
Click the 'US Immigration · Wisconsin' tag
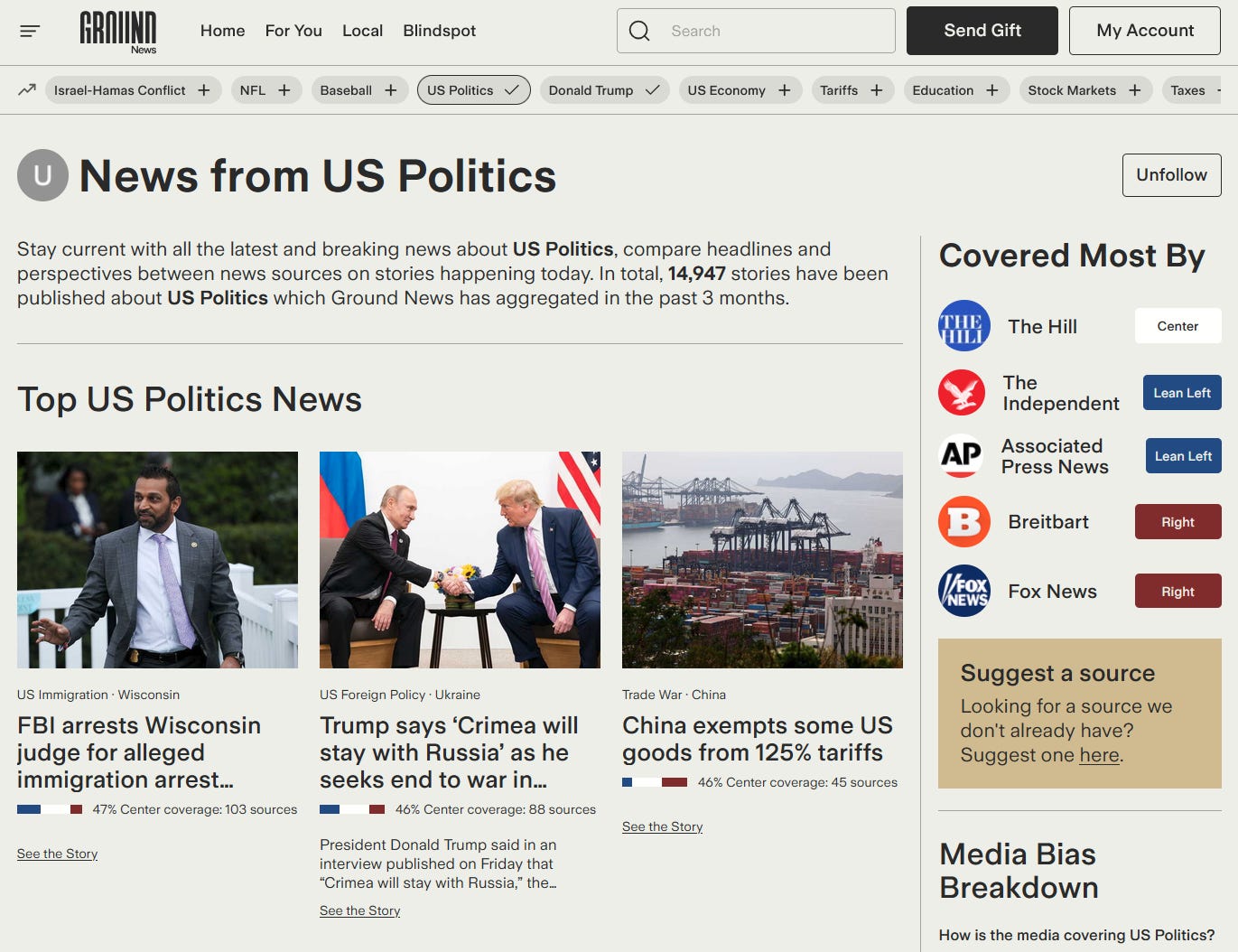(98, 695)
